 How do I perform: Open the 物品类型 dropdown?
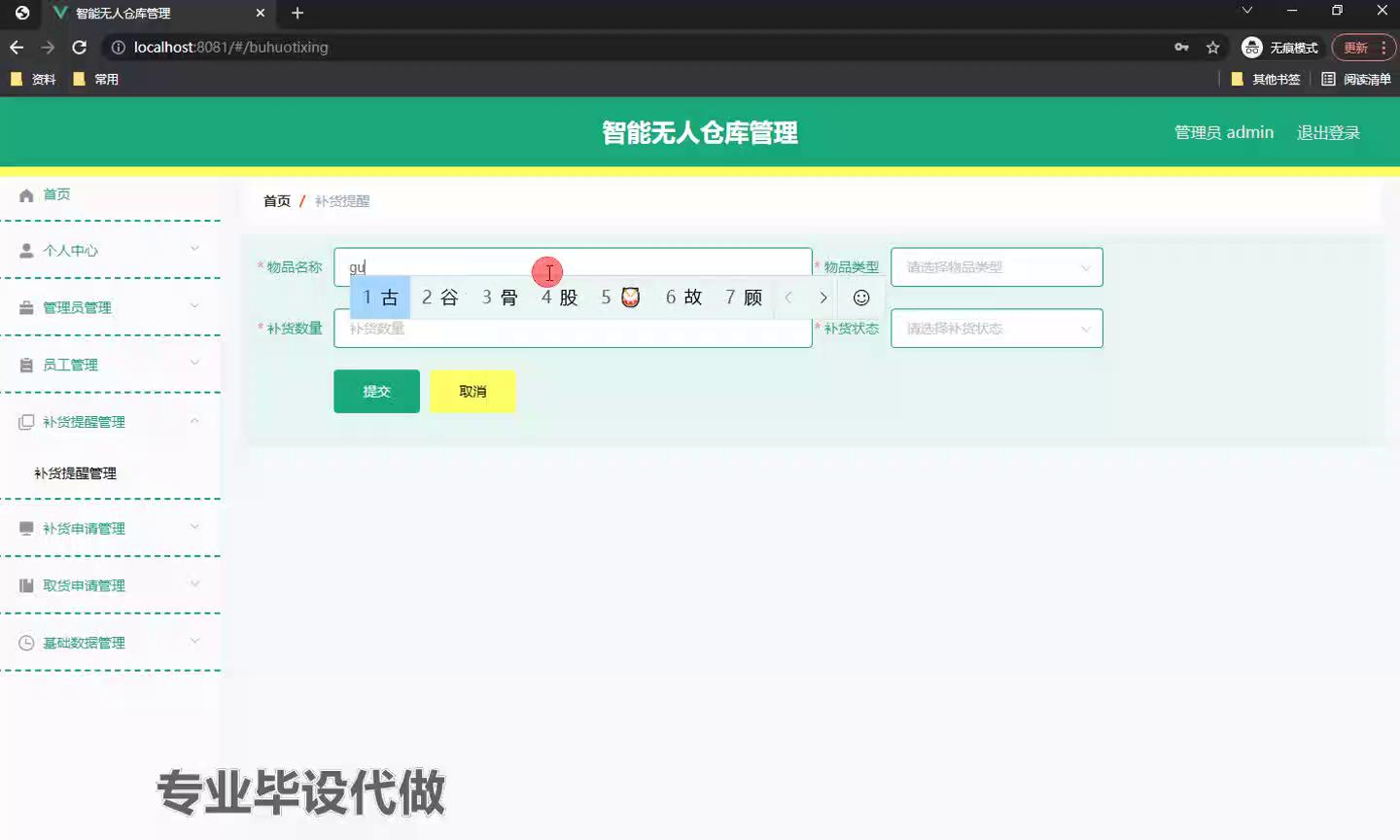(996, 267)
